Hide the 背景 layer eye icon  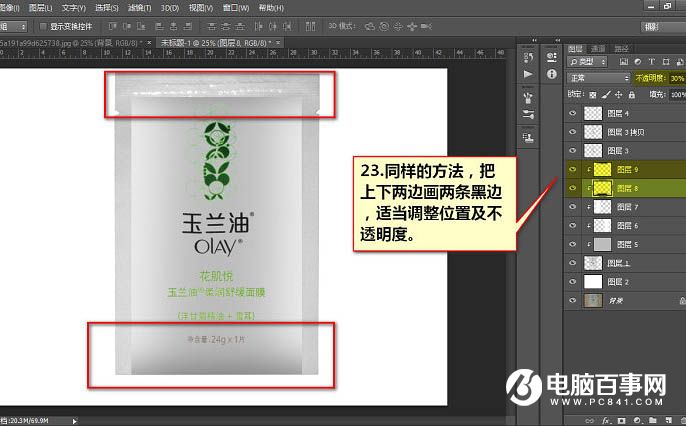572,300
